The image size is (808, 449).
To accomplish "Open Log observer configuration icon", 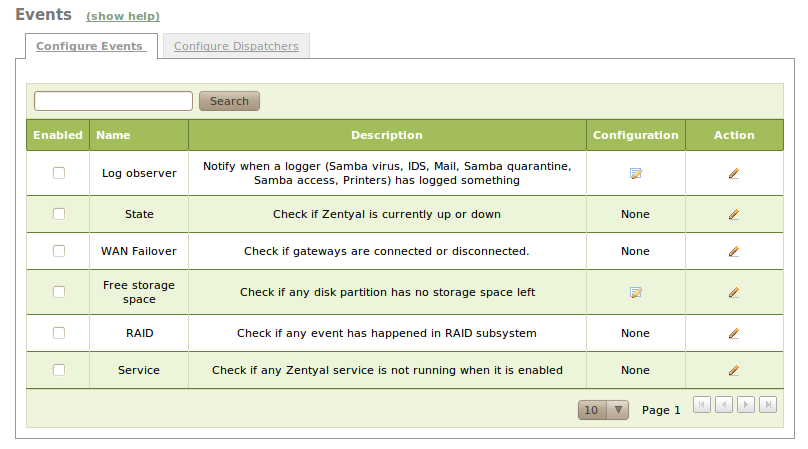I will (635, 173).
